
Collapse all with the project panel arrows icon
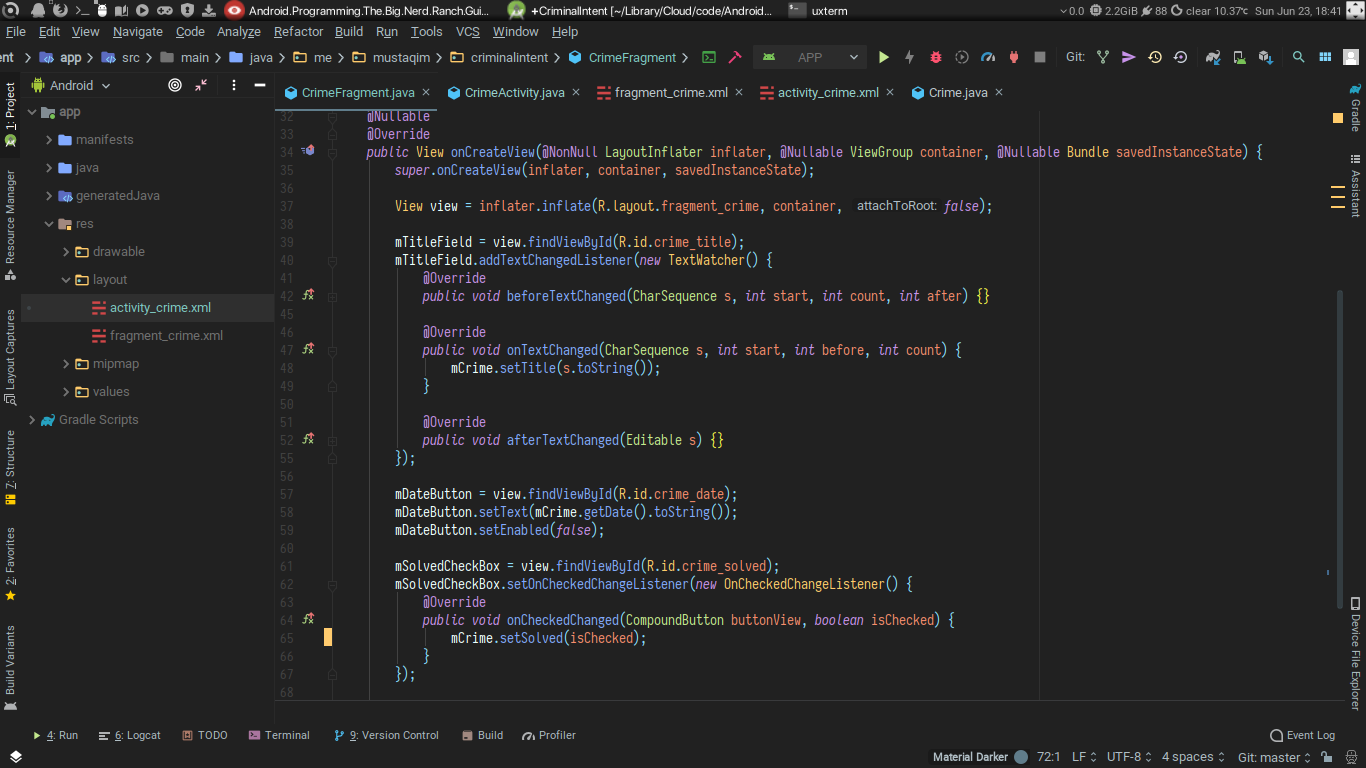pos(201,86)
